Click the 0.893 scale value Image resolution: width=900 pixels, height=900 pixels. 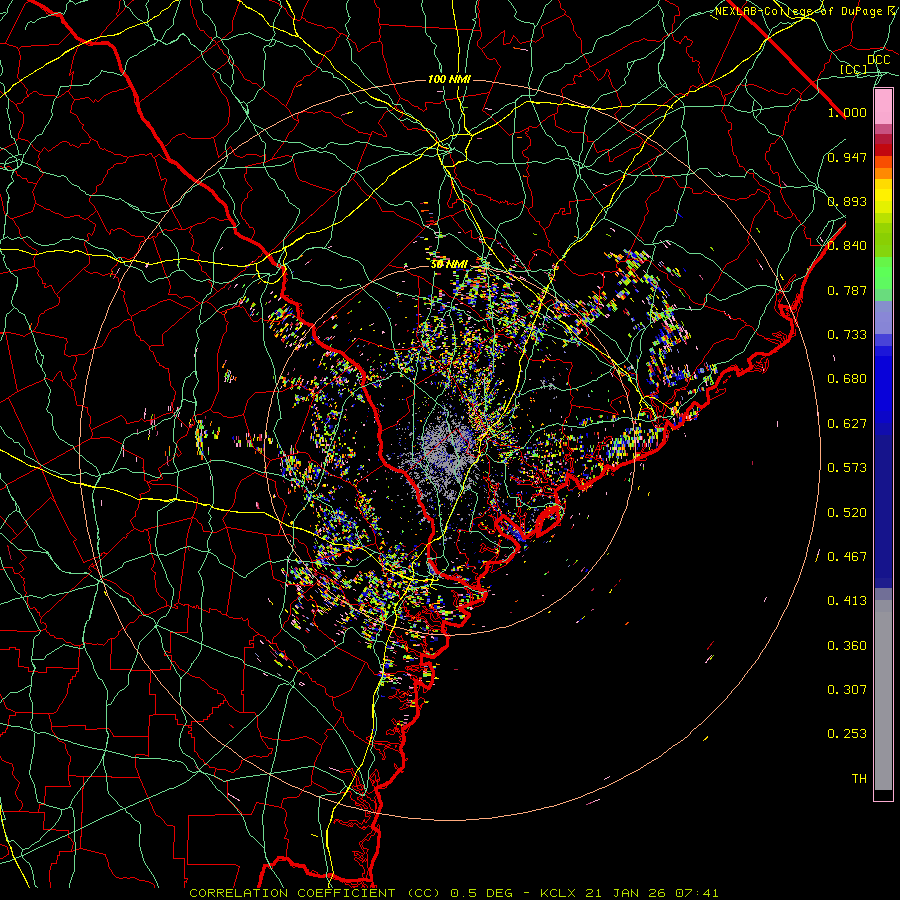pyautogui.click(x=847, y=201)
